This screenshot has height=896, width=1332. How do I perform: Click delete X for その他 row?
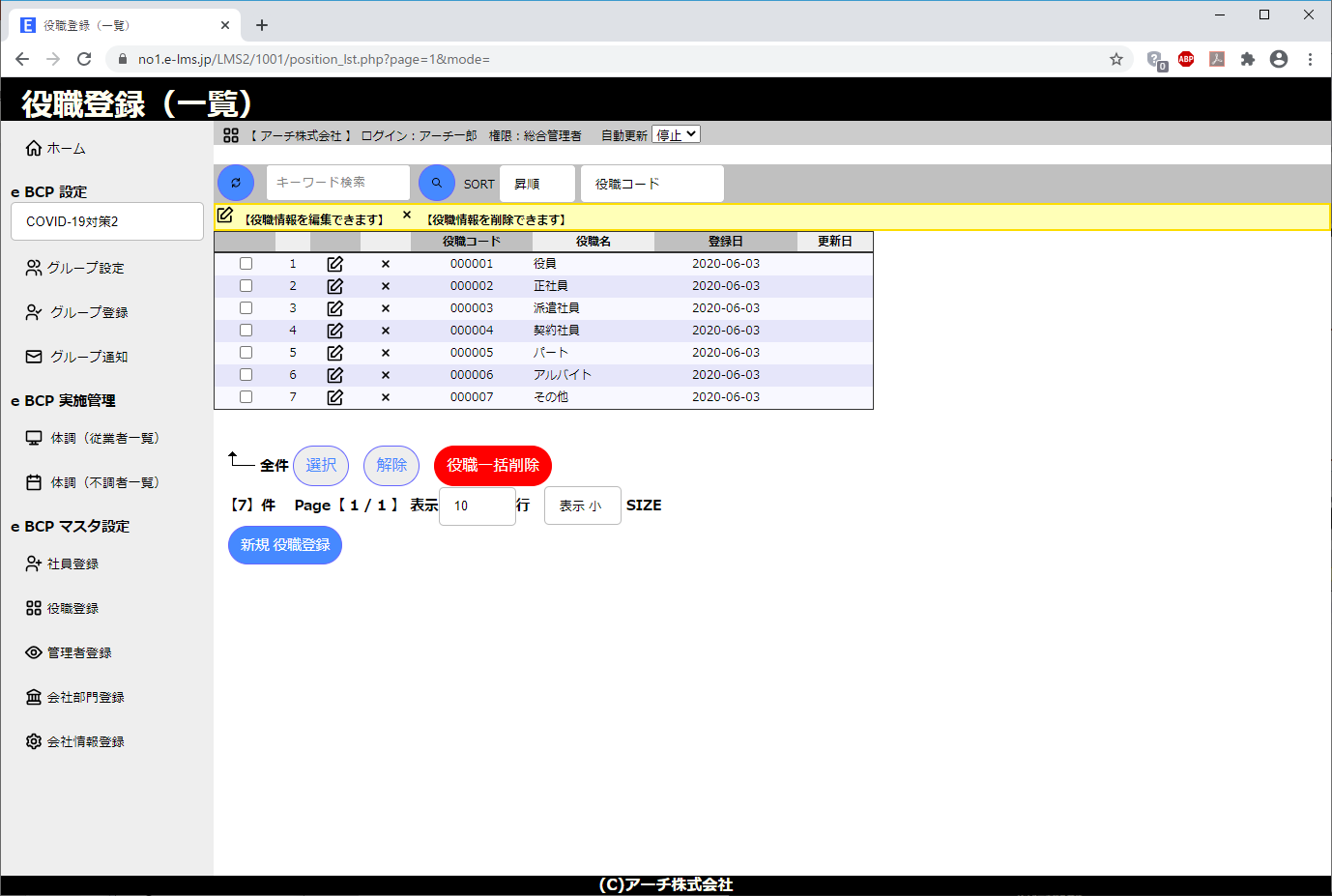(x=386, y=397)
